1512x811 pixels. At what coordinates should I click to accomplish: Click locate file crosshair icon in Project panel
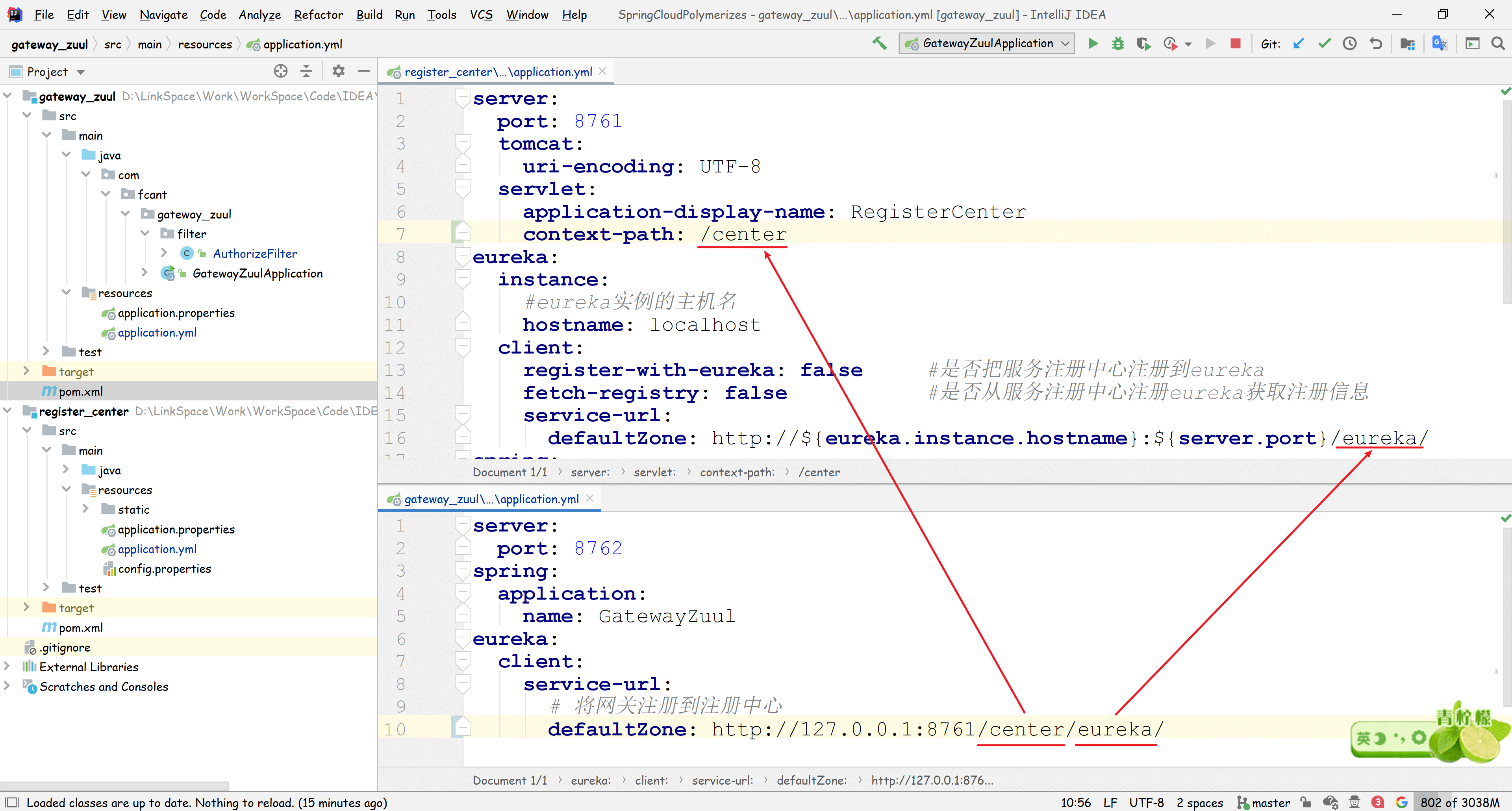click(x=281, y=71)
